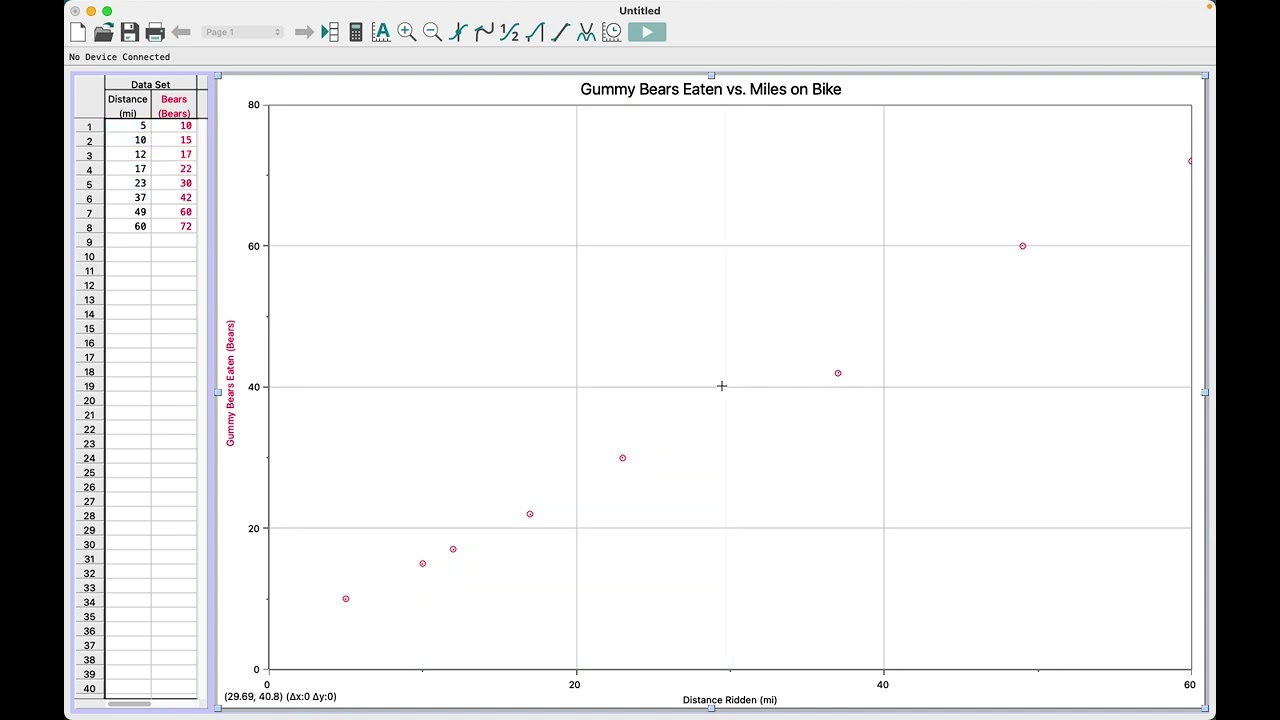Select the Bears column header
Image resolution: width=1280 pixels, height=720 pixels.
pos(174,106)
